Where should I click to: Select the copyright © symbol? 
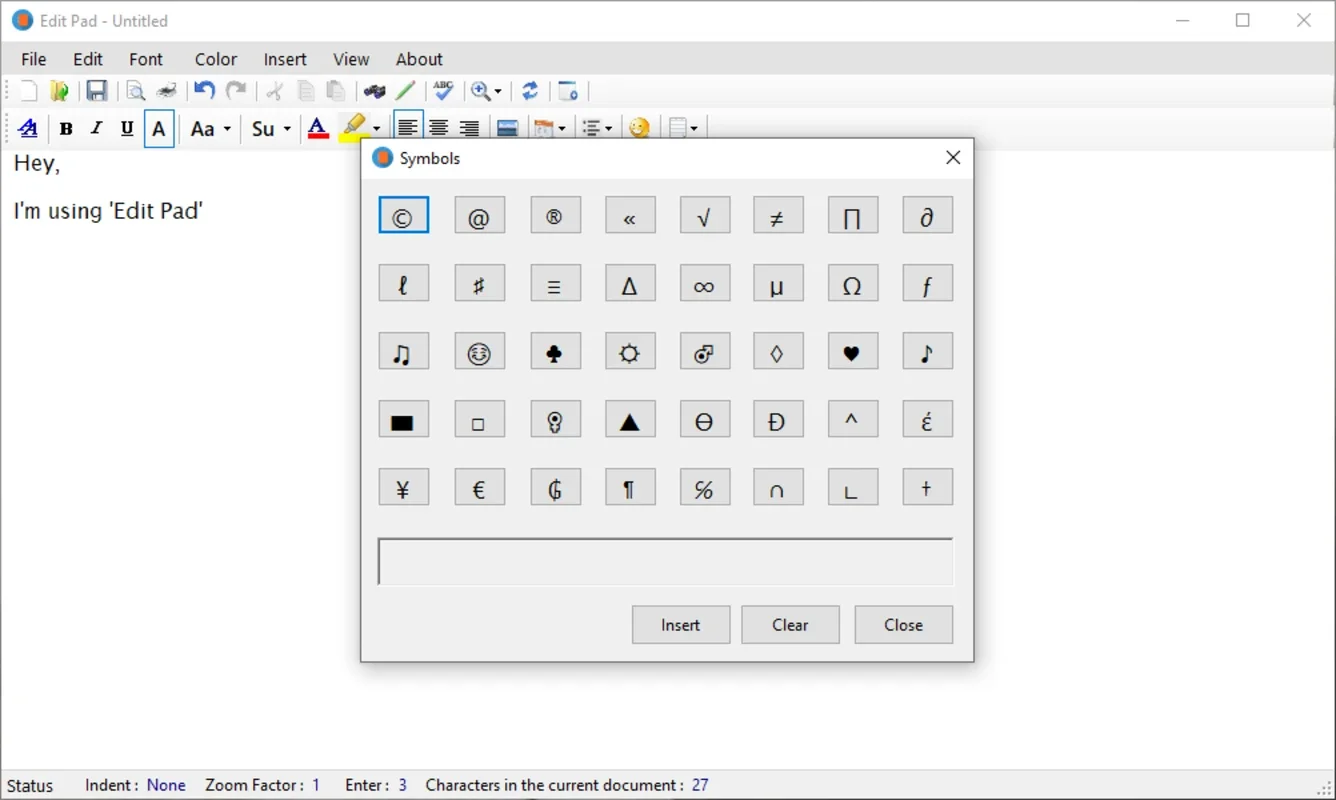click(404, 215)
